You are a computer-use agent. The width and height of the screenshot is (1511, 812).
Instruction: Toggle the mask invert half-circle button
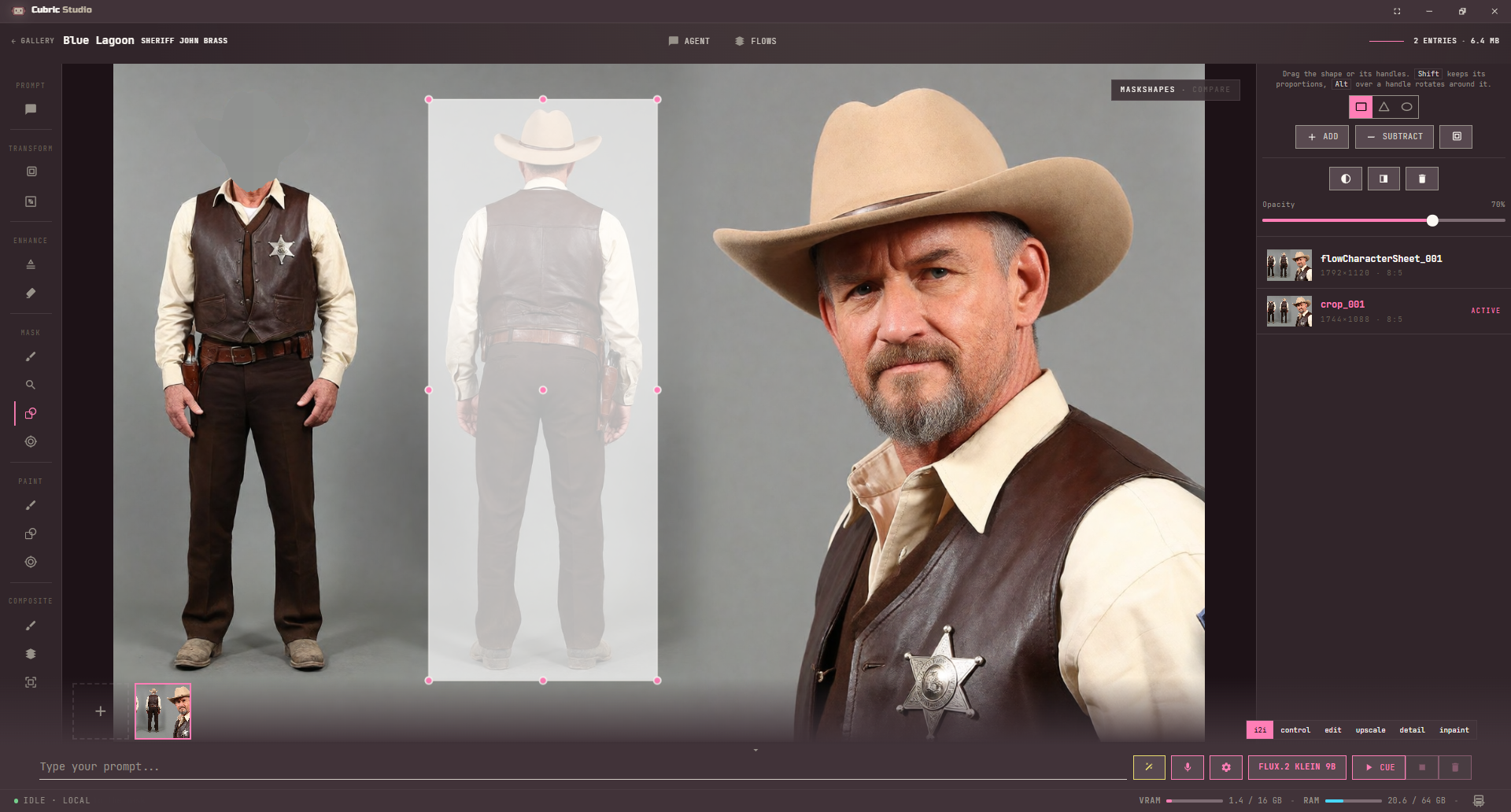click(x=1346, y=179)
